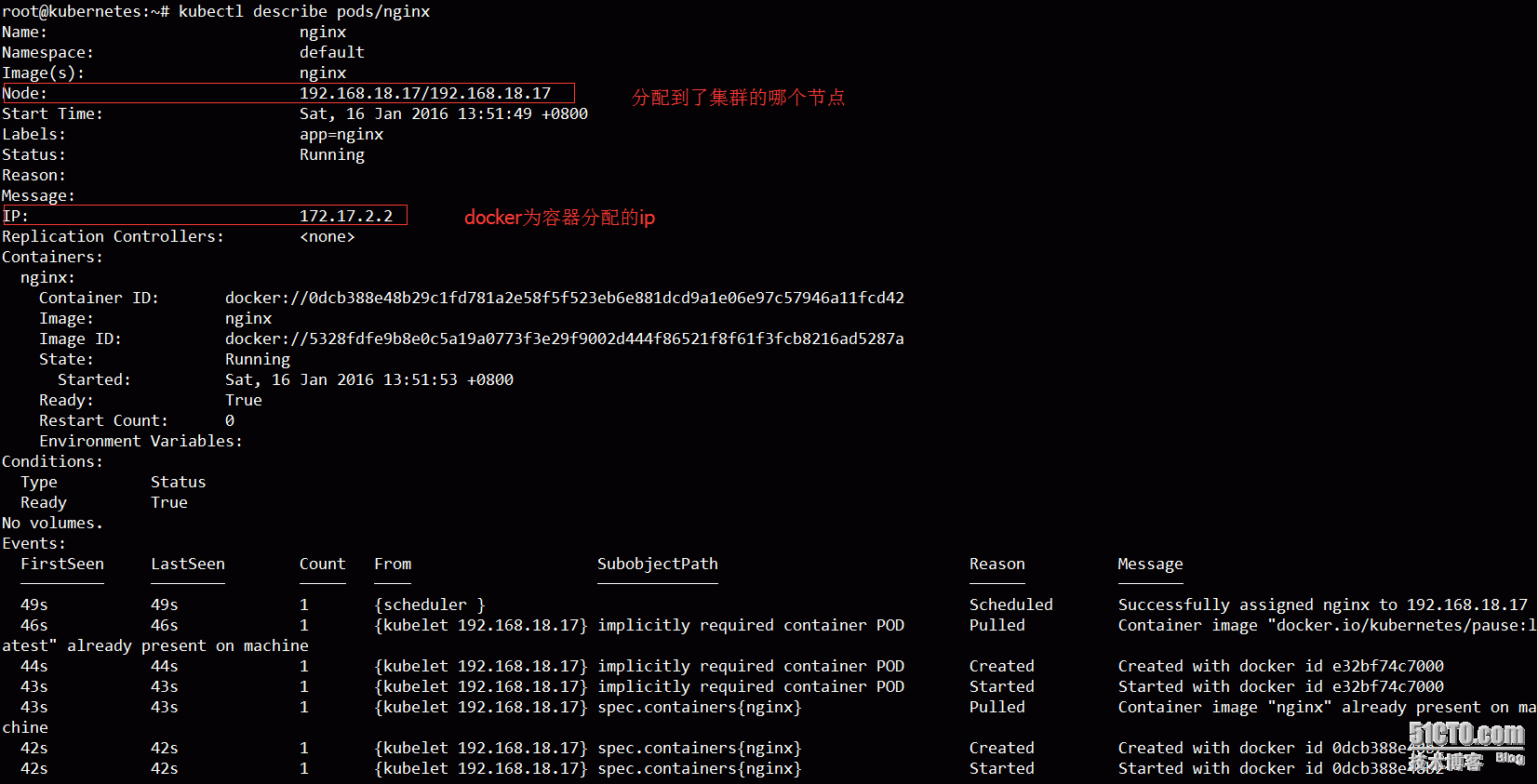Click the Restart Count value '0'
The image size is (1538, 784).
(x=230, y=421)
